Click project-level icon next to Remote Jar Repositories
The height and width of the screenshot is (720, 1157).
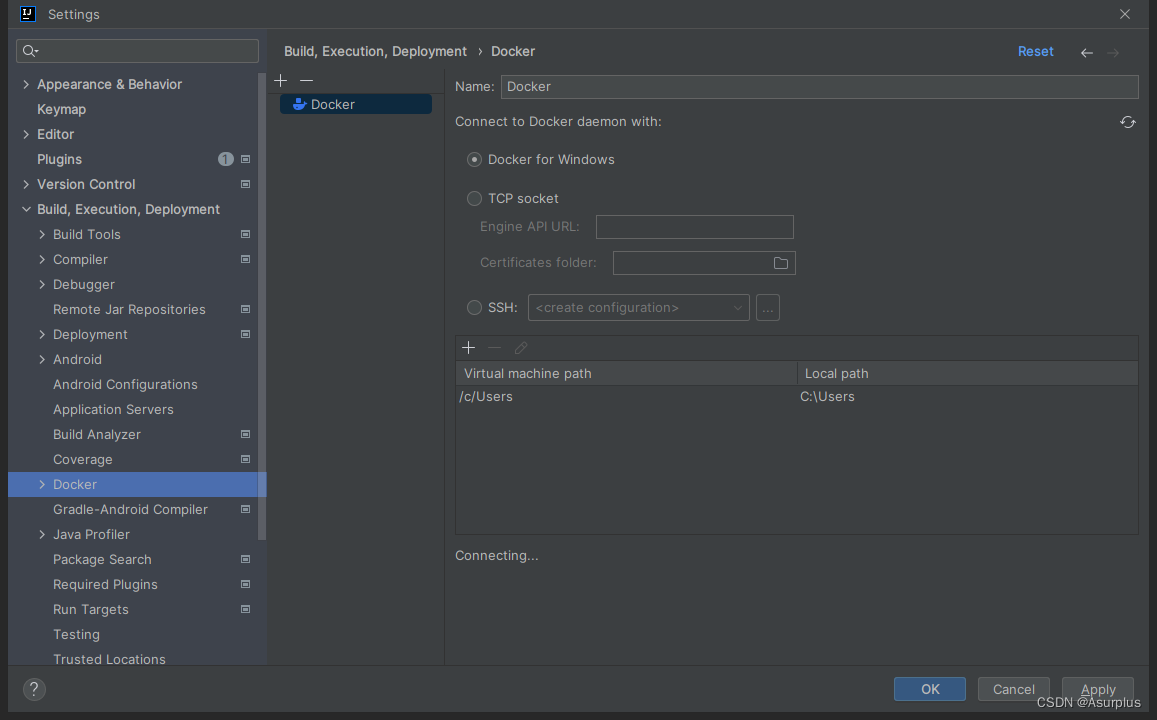click(246, 310)
